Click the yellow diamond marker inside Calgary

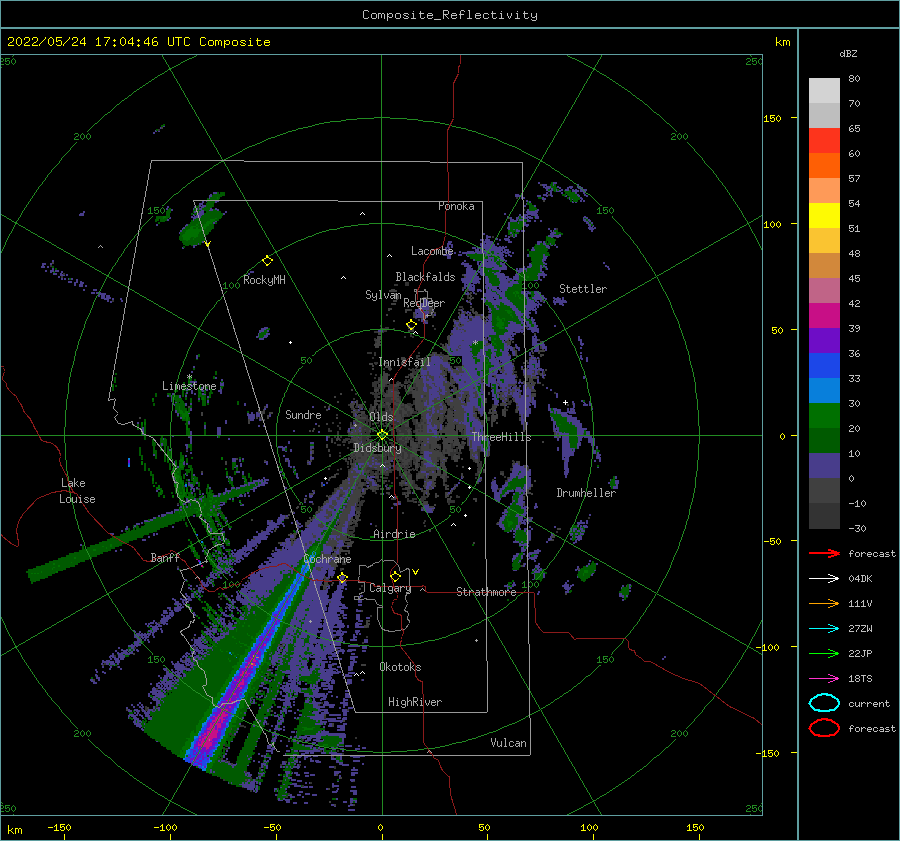click(395, 576)
